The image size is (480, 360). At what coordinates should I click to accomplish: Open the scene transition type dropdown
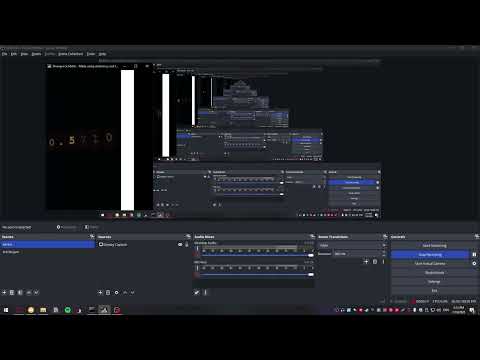coord(352,245)
